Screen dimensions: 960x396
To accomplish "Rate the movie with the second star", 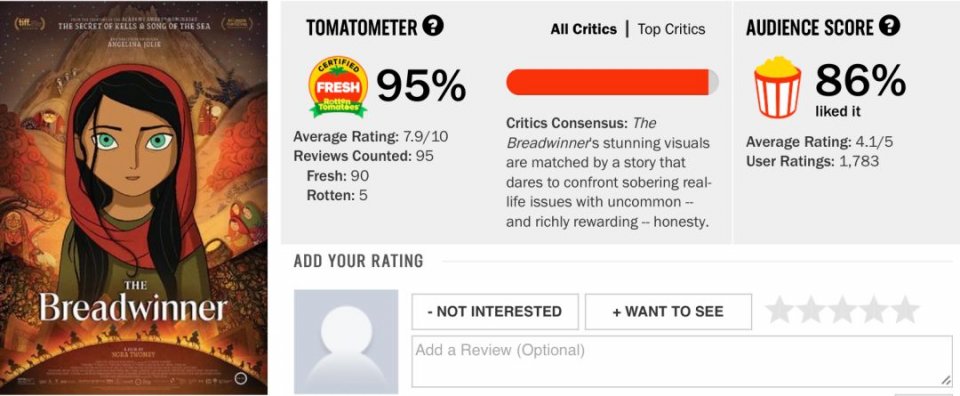I will (811, 310).
